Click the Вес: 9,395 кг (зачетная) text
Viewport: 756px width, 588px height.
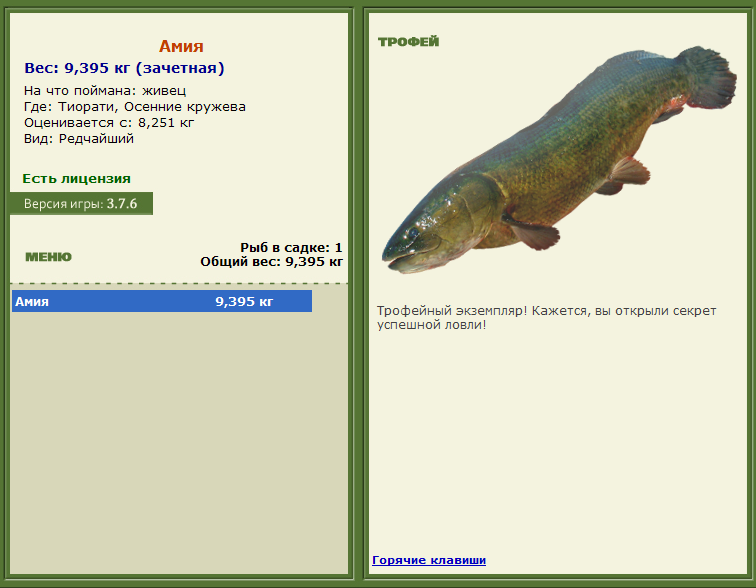click(124, 68)
